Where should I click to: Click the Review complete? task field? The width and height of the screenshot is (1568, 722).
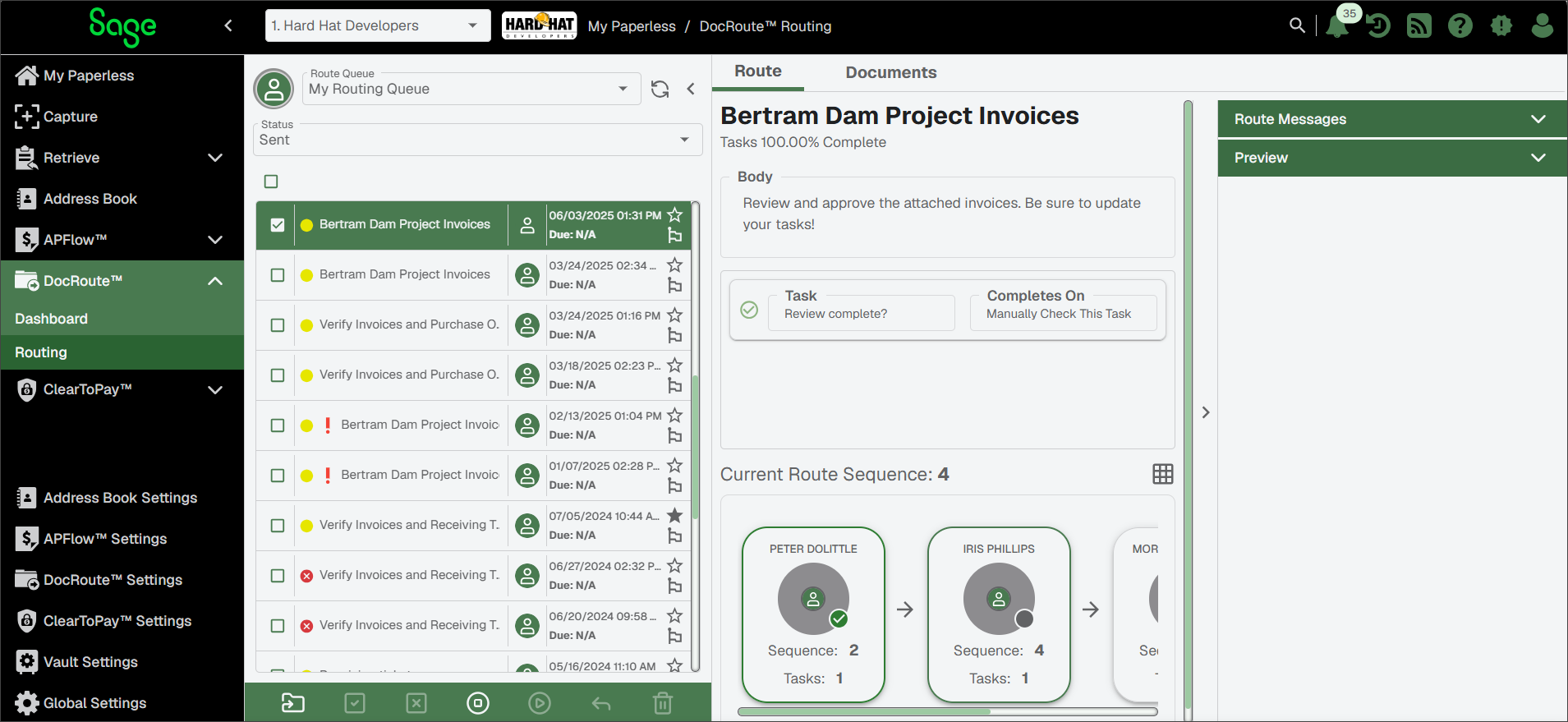coord(862,313)
